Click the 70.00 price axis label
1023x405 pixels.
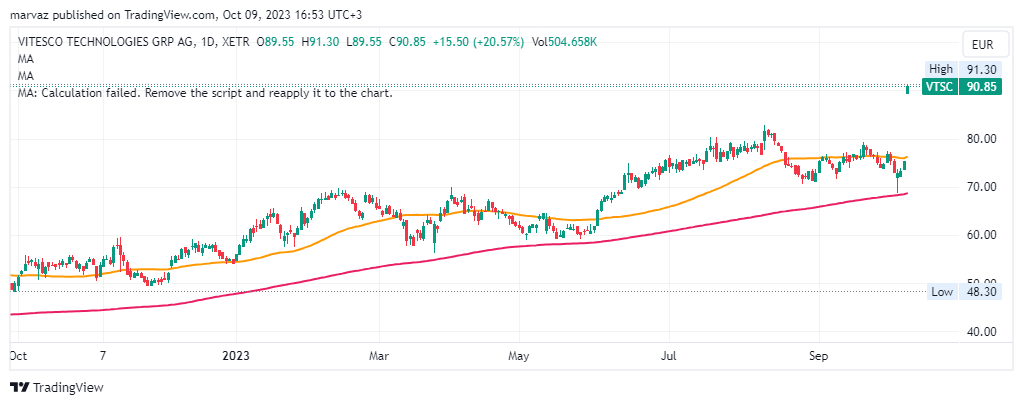(981, 187)
